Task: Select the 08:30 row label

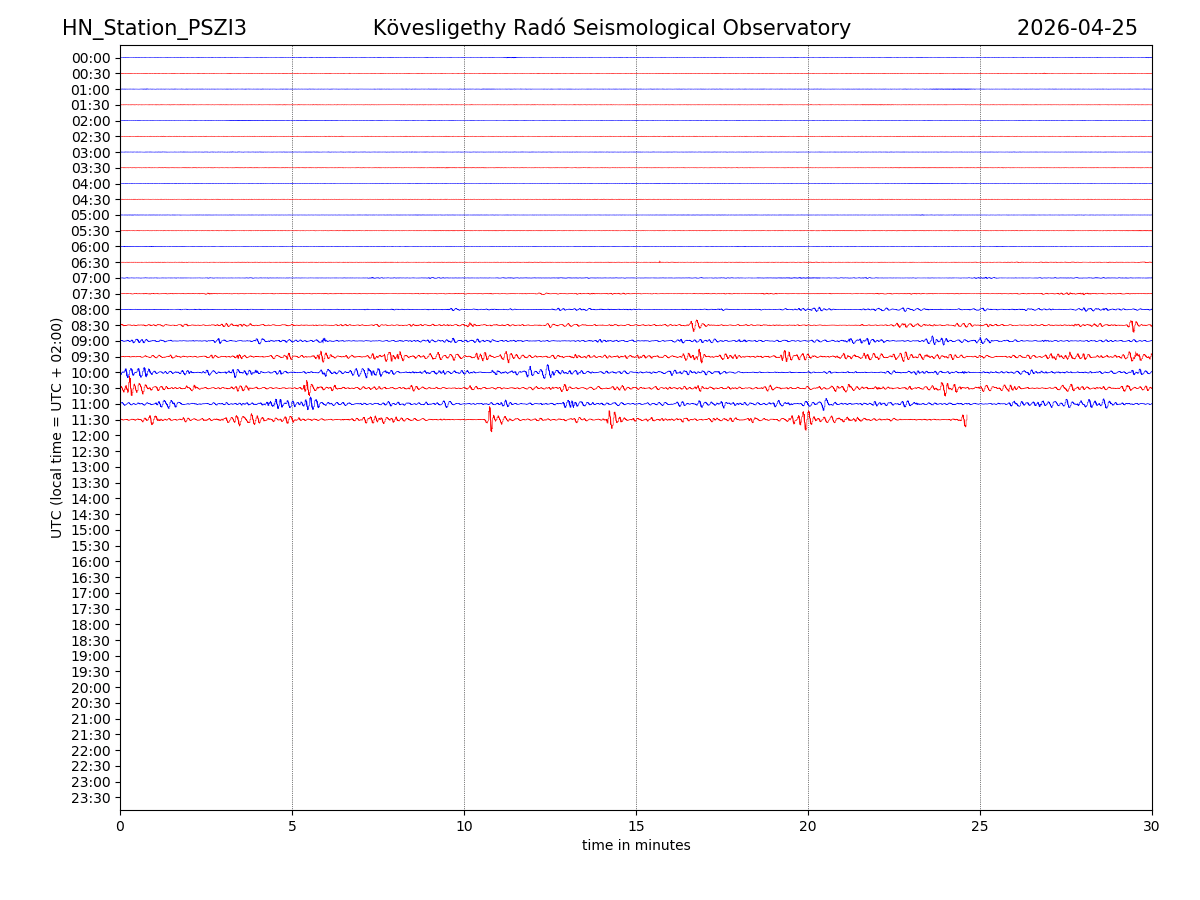Action: pyautogui.click(x=90, y=326)
